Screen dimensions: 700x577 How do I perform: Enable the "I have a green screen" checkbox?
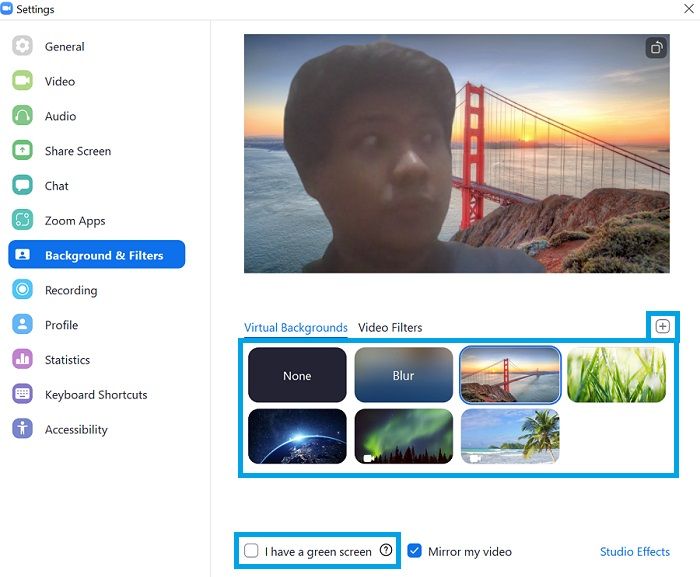pyautogui.click(x=251, y=551)
